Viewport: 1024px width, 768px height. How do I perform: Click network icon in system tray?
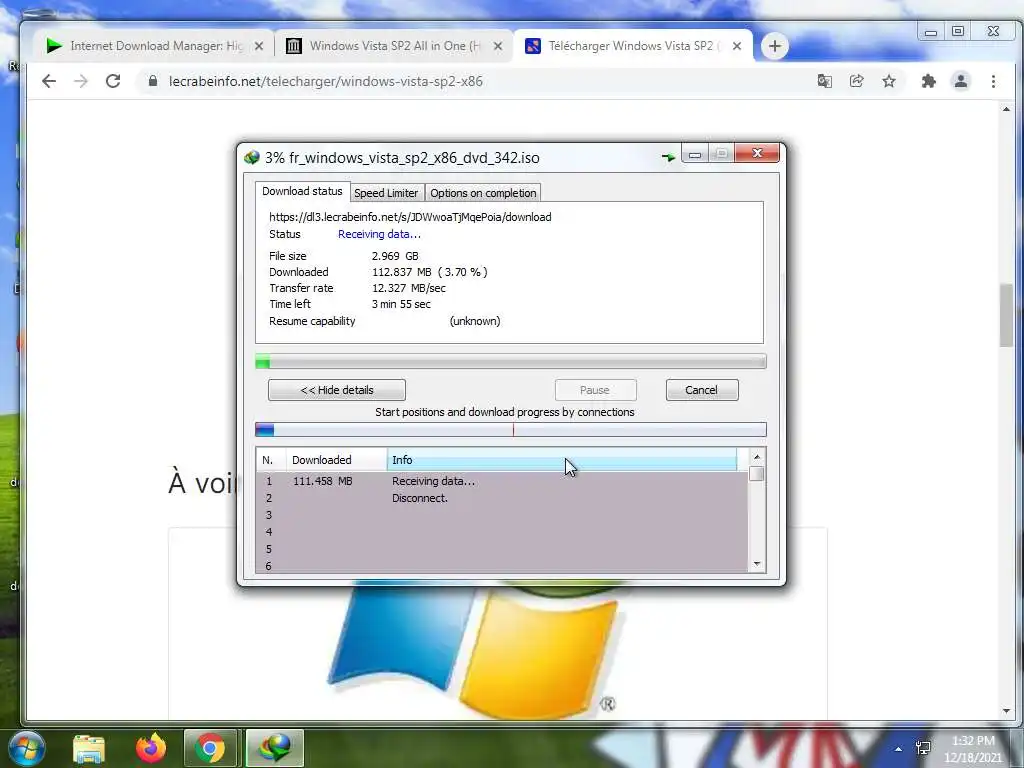(x=923, y=748)
